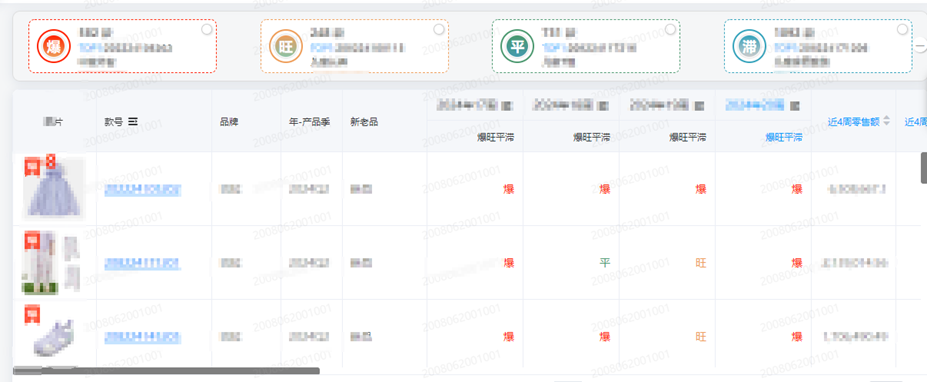
Task: Click the orange 旺 status in pants row
Action: click(701, 263)
